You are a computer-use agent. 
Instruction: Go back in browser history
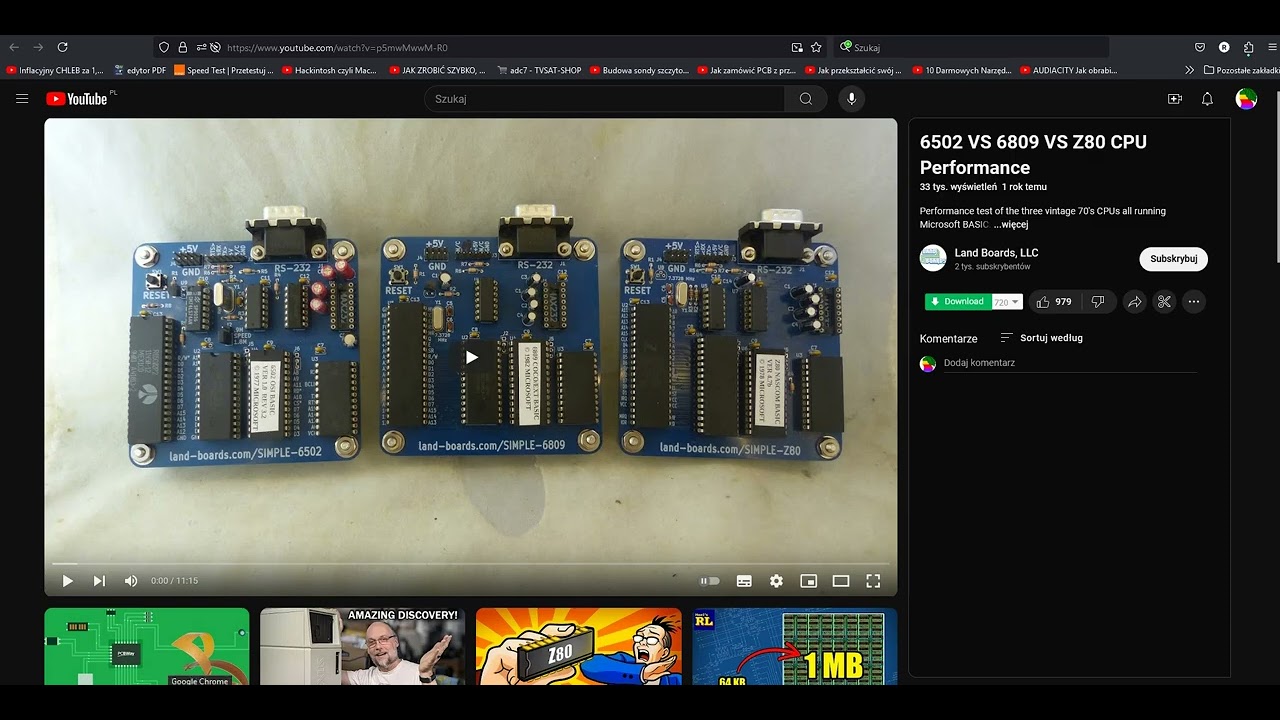point(14,47)
